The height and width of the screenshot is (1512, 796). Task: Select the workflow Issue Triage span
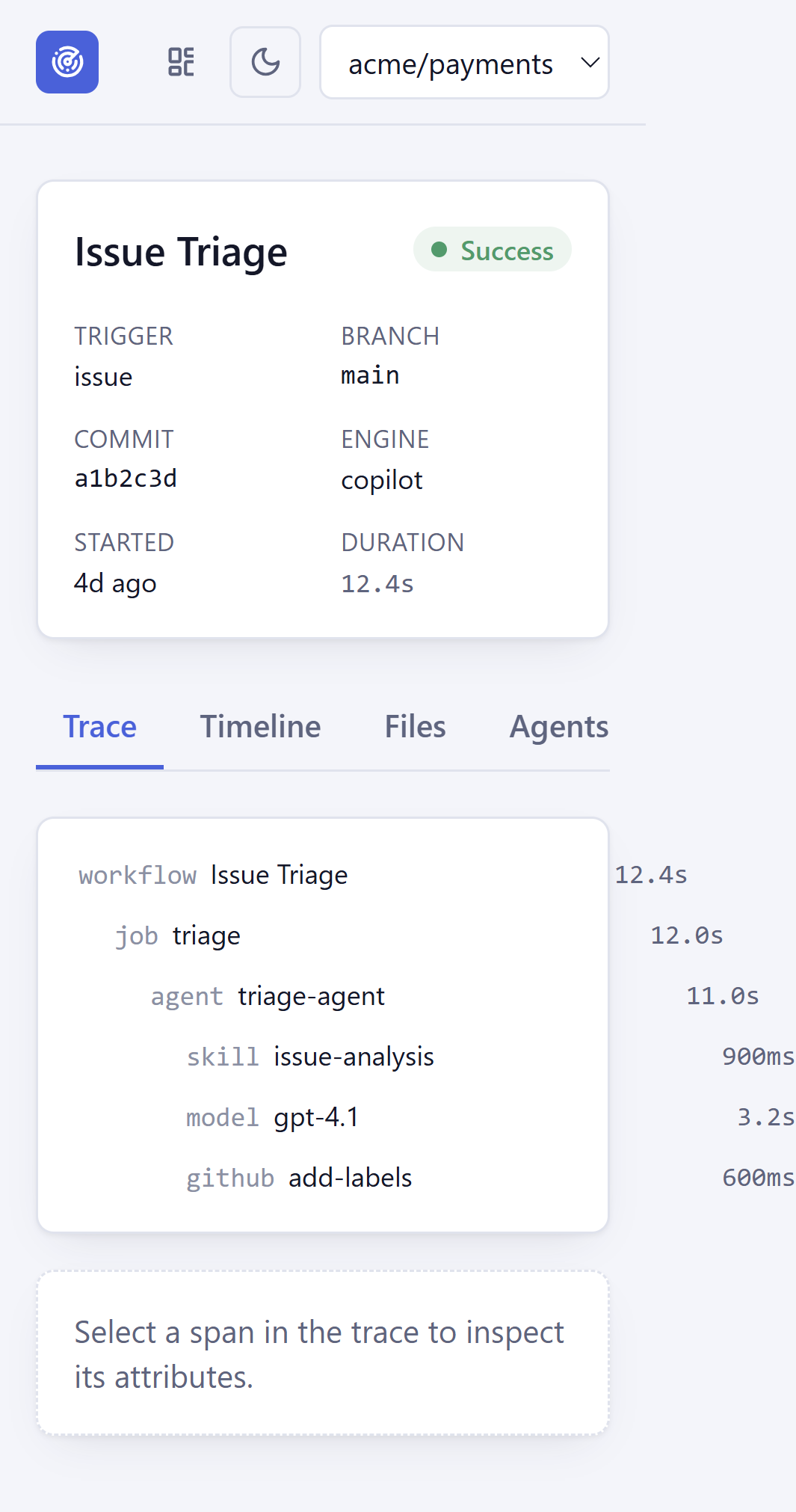click(x=383, y=875)
